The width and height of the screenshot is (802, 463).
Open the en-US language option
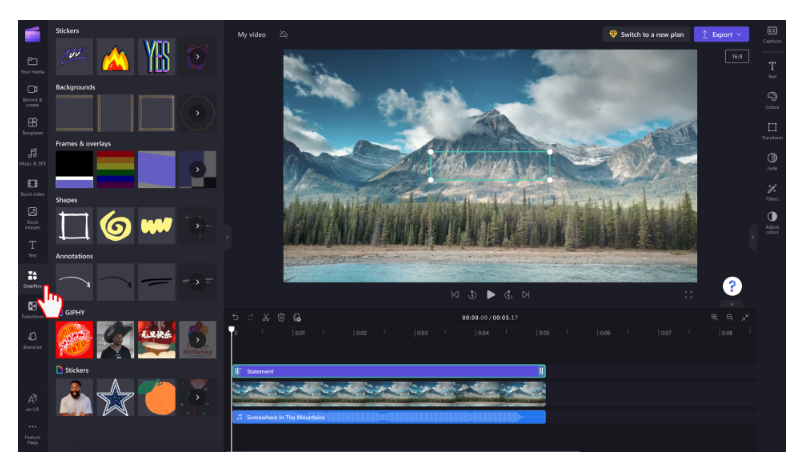(32, 402)
